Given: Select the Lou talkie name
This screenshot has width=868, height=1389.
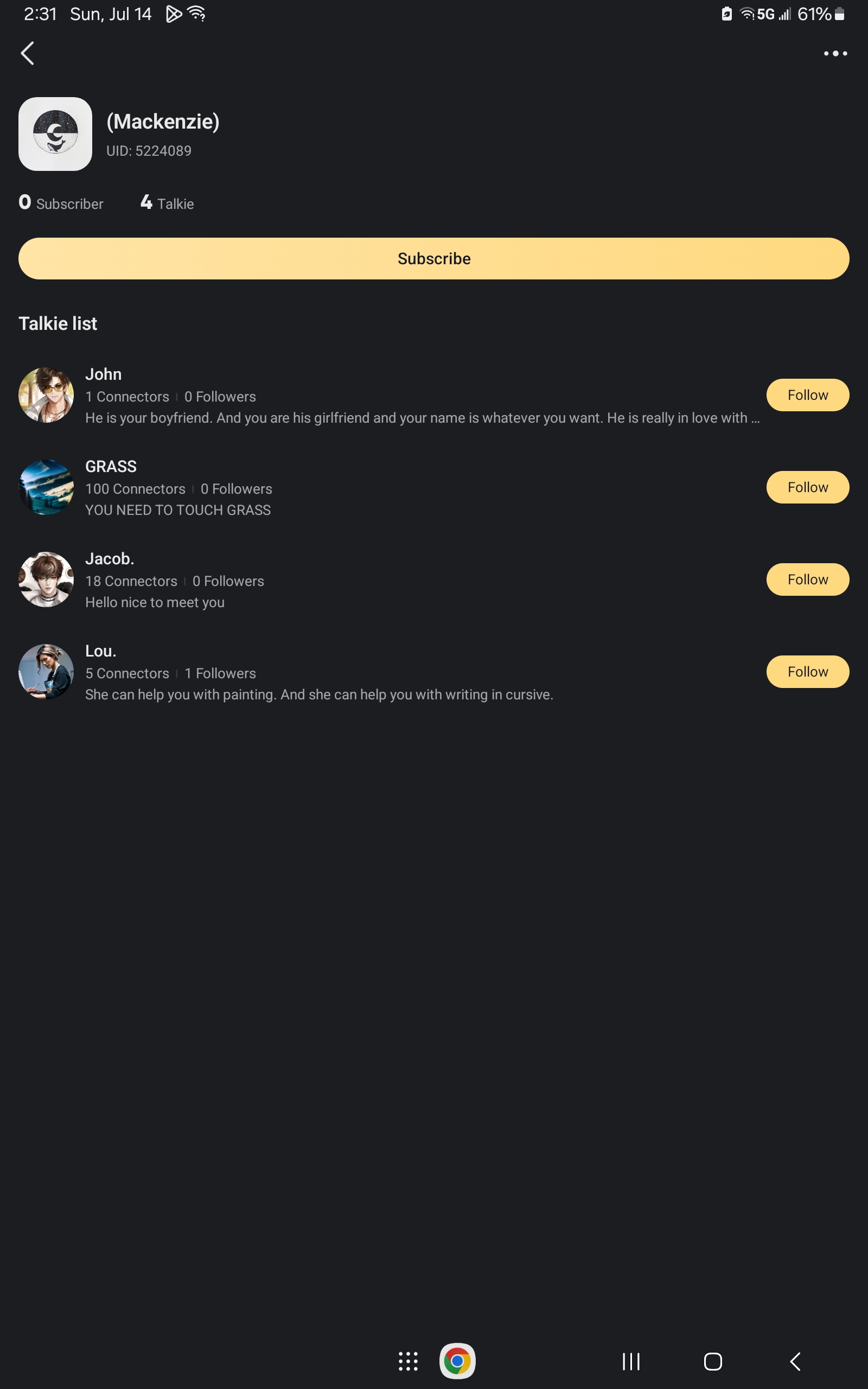Looking at the screenshot, I should click(x=101, y=651).
